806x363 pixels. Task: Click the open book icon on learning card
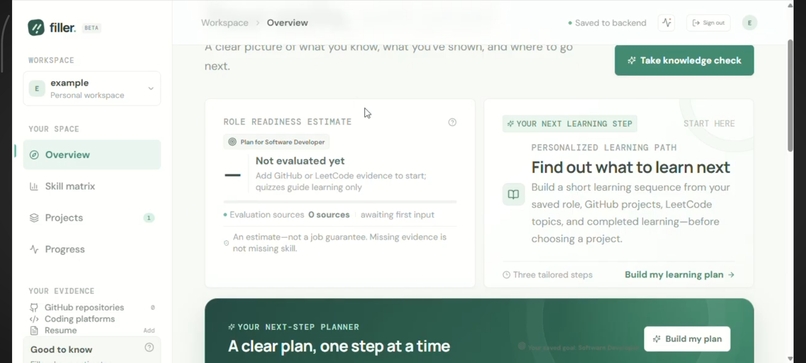tap(513, 194)
